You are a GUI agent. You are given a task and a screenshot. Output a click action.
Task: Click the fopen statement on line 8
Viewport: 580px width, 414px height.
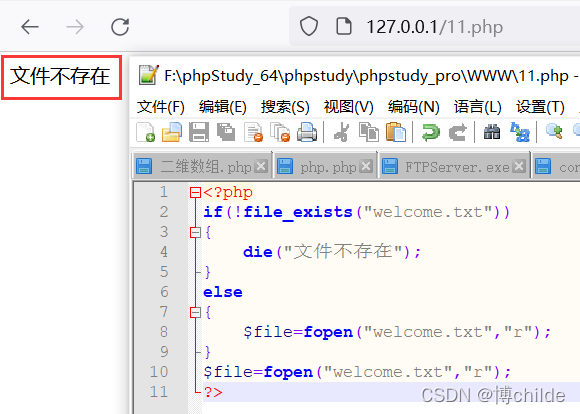pyautogui.click(x=397, y=332)
